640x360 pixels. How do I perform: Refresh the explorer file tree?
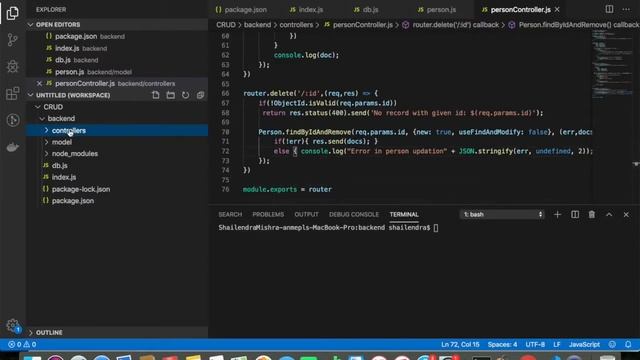(x=185, y=95)
